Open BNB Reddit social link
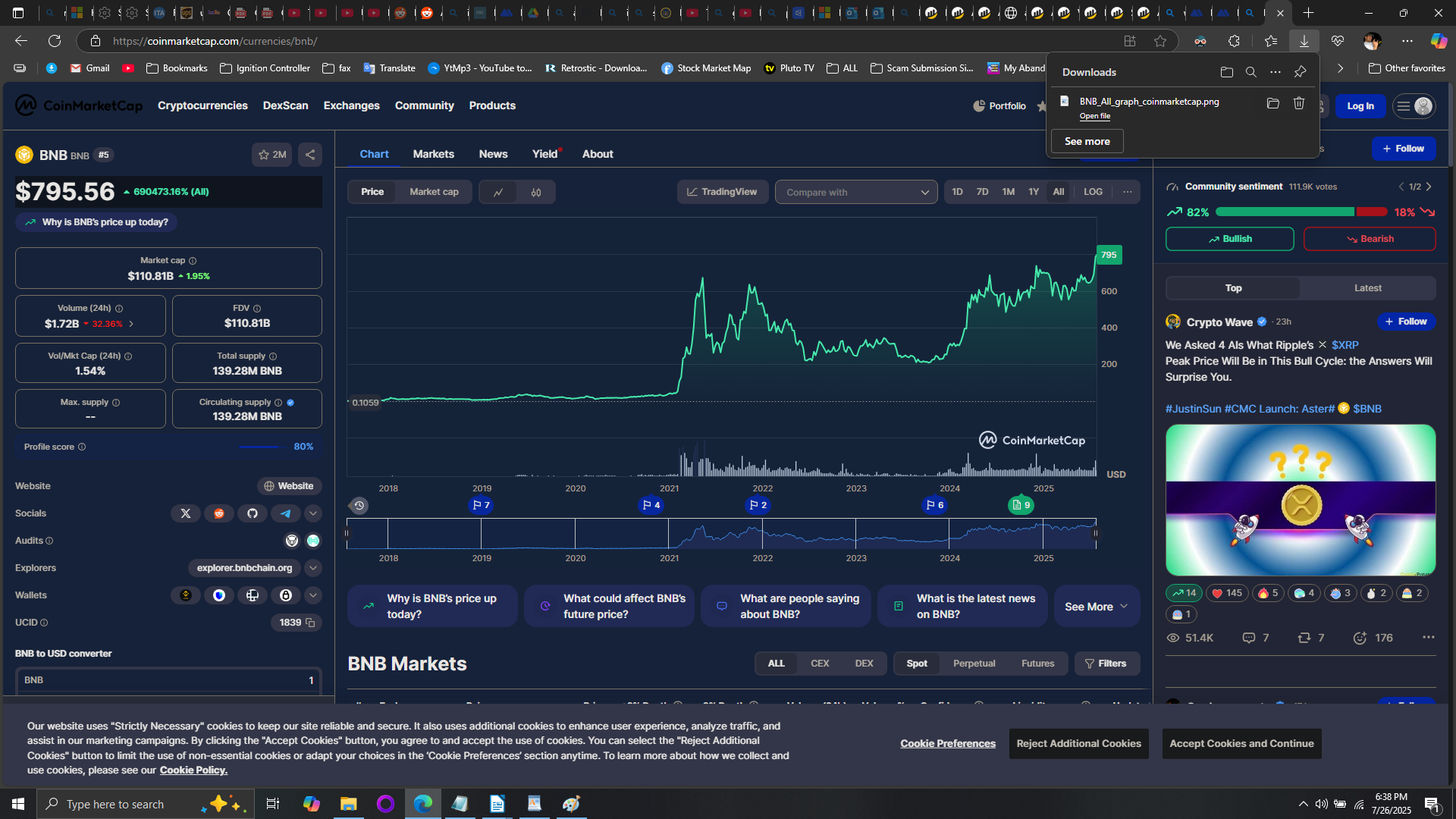 tap(219, 513)
